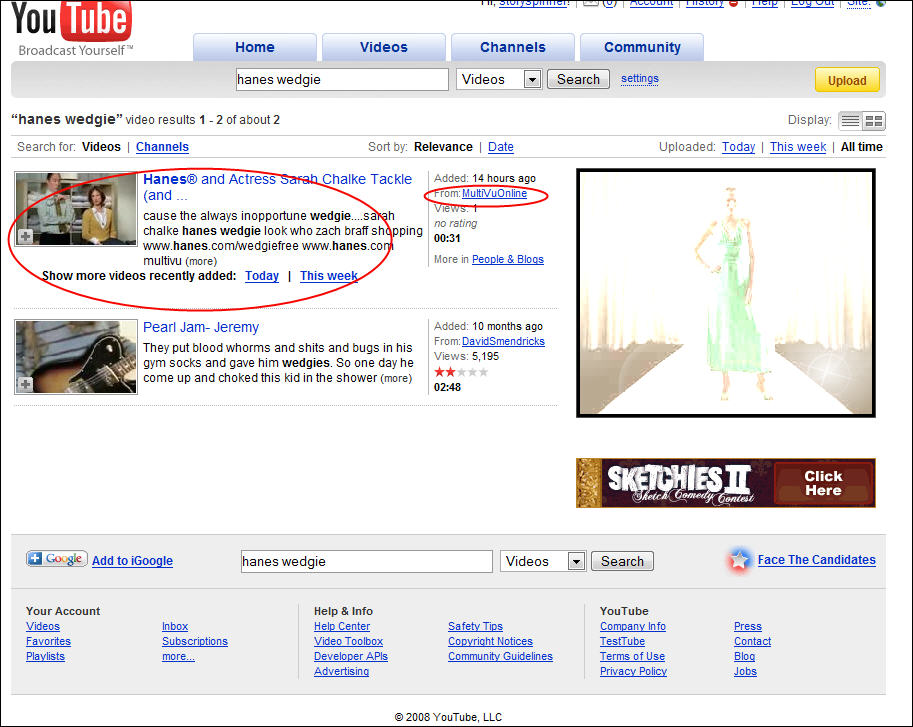Image resolution: width=913 pixels, height=727 pixels.
Task: Expand (more) on Hanes video description
Action: [x=201, y=261]
